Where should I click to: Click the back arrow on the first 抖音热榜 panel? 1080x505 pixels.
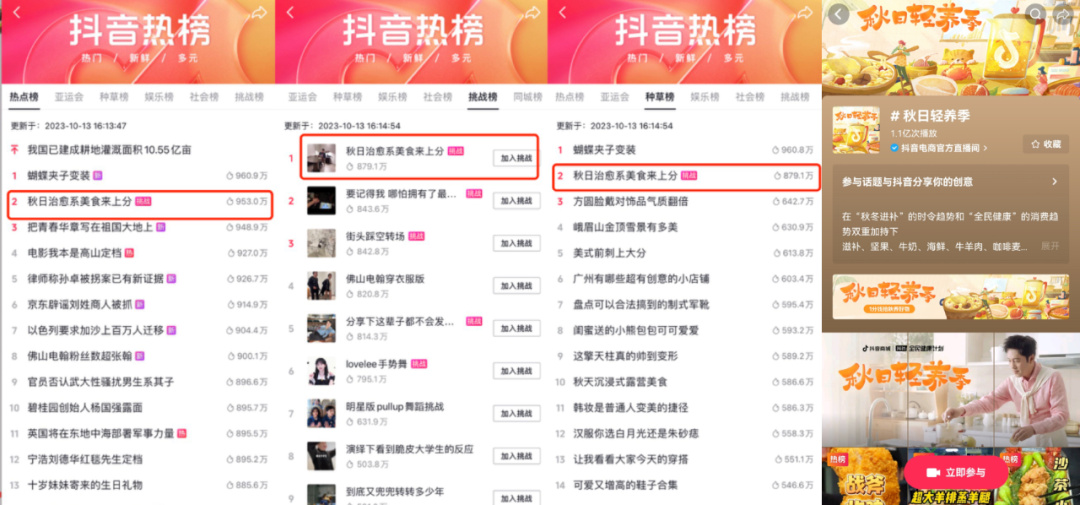pos(17,12)
